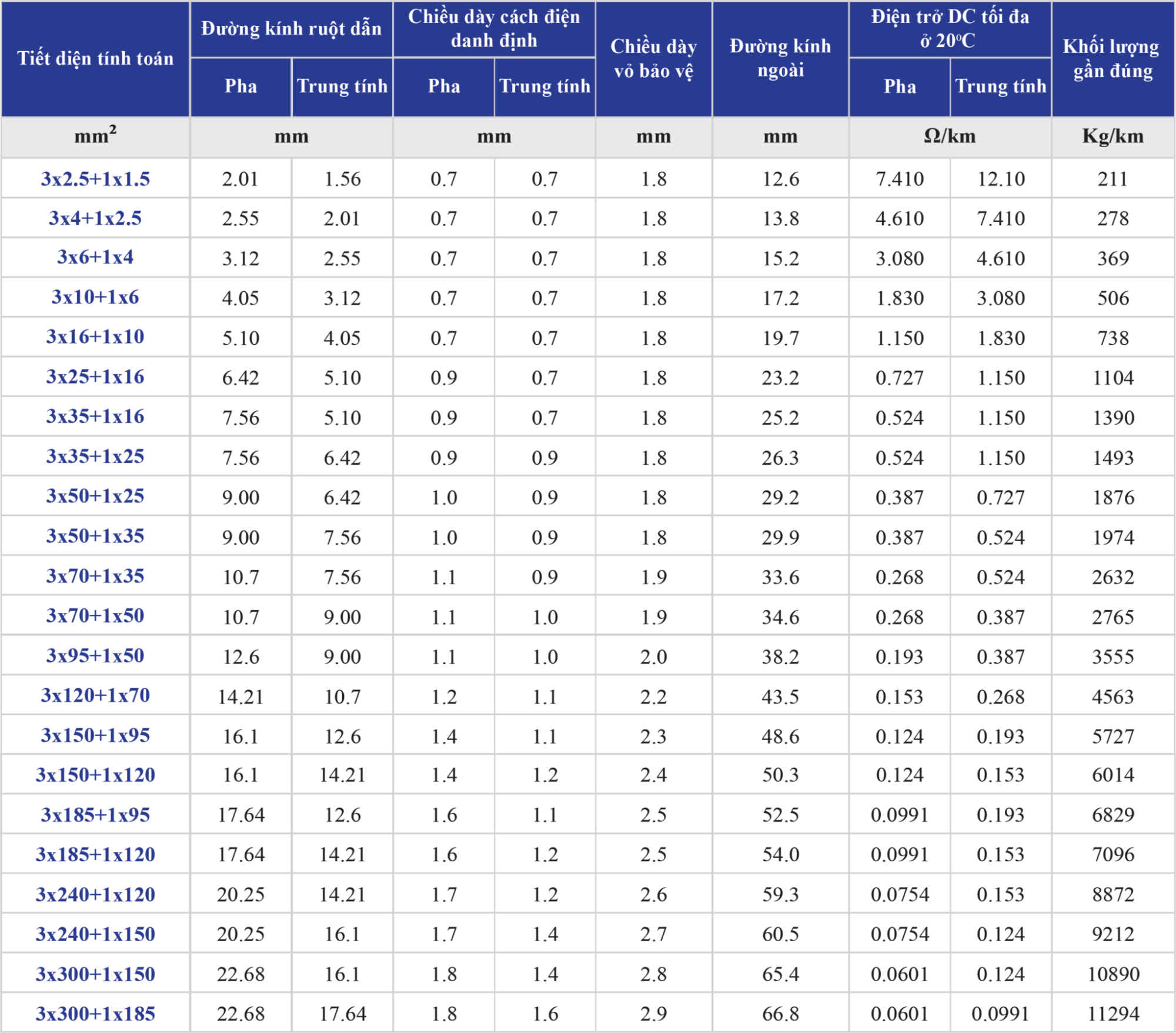Viewport: 1176px width, 1033px height.
Task: Click weight value 11294 in last row
Action: [1112, 1014]
